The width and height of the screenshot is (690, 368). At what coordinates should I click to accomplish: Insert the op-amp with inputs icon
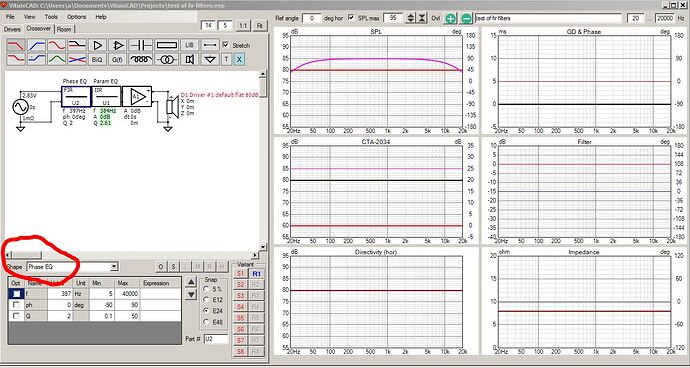point(118,45)
